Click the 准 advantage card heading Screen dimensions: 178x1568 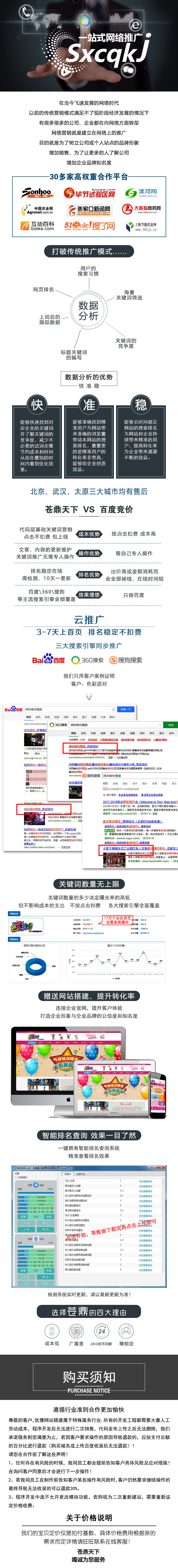[x=89, y=404]
